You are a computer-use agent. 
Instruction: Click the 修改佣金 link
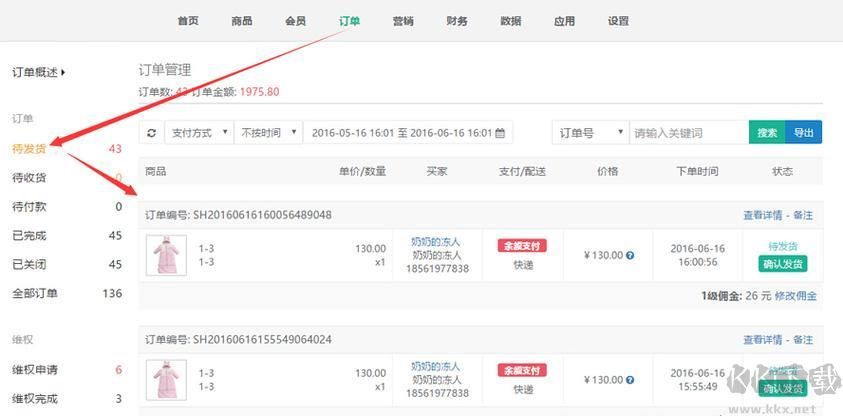tap(796, 296)
